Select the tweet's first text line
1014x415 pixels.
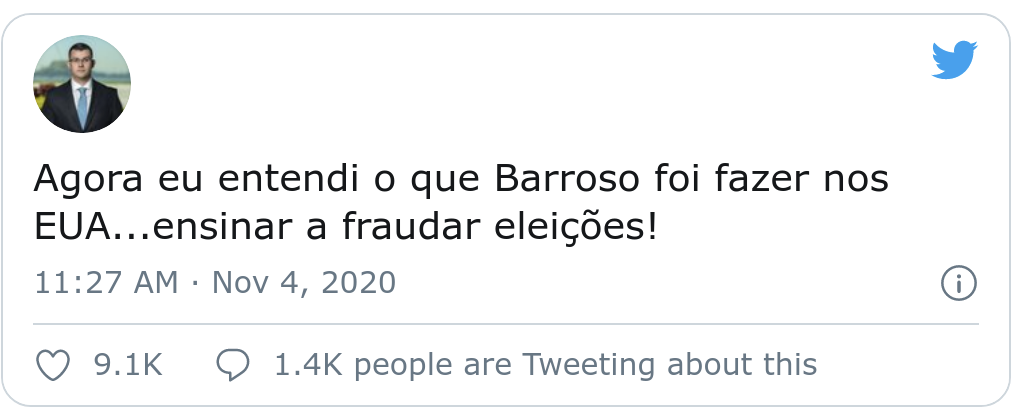[461, 179]
